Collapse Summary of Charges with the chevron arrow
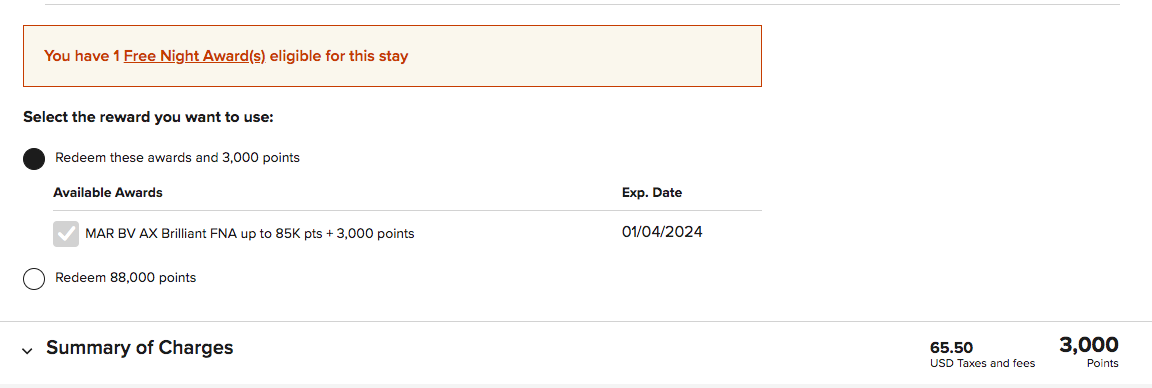Screen dimensions: 1152x388 coord(27,351)
